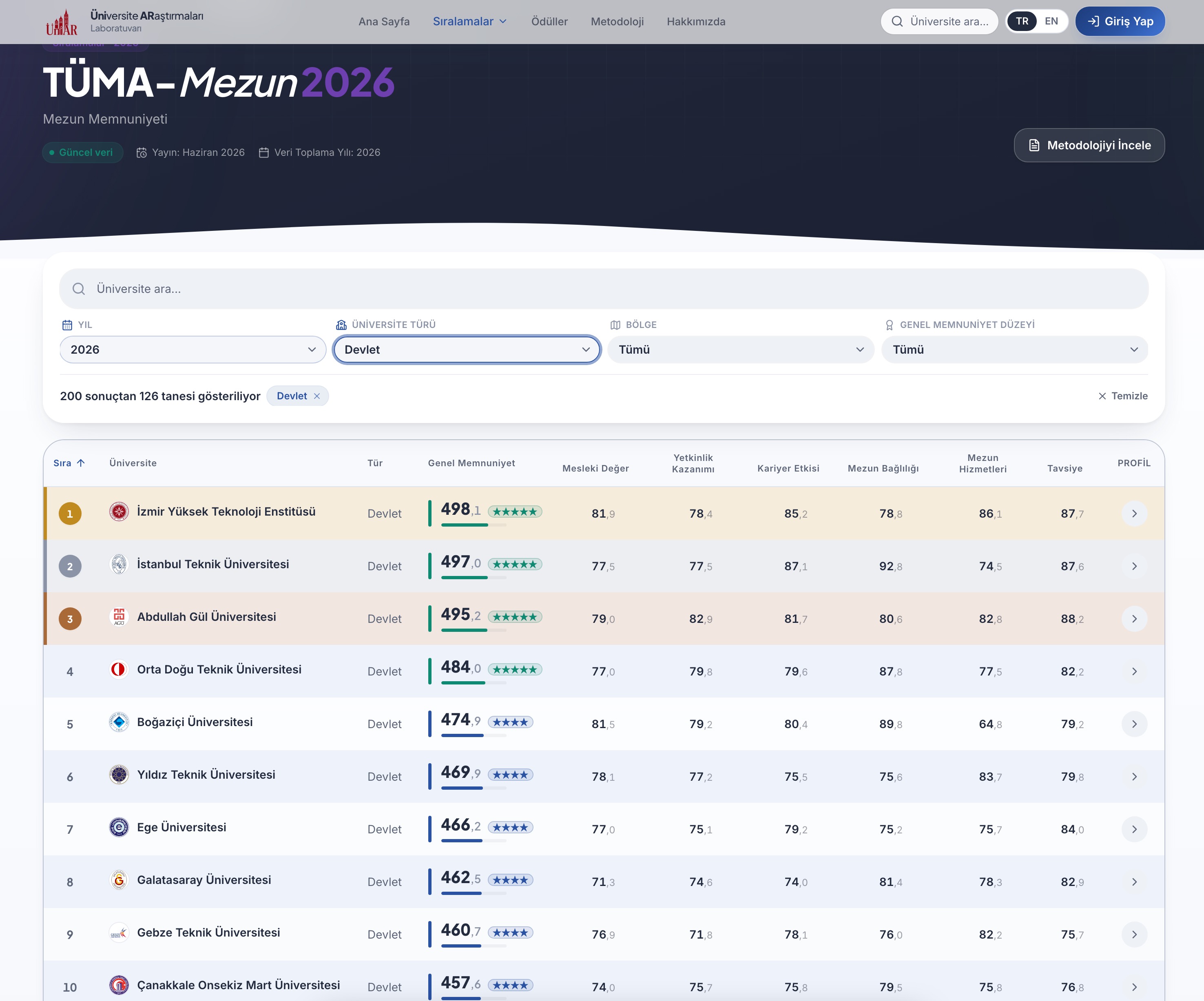Go to the Metodoloji page
Image resolution: width=1204 pixels, height=1001 pixels.
pyautogui.click(x=617, y=22)
